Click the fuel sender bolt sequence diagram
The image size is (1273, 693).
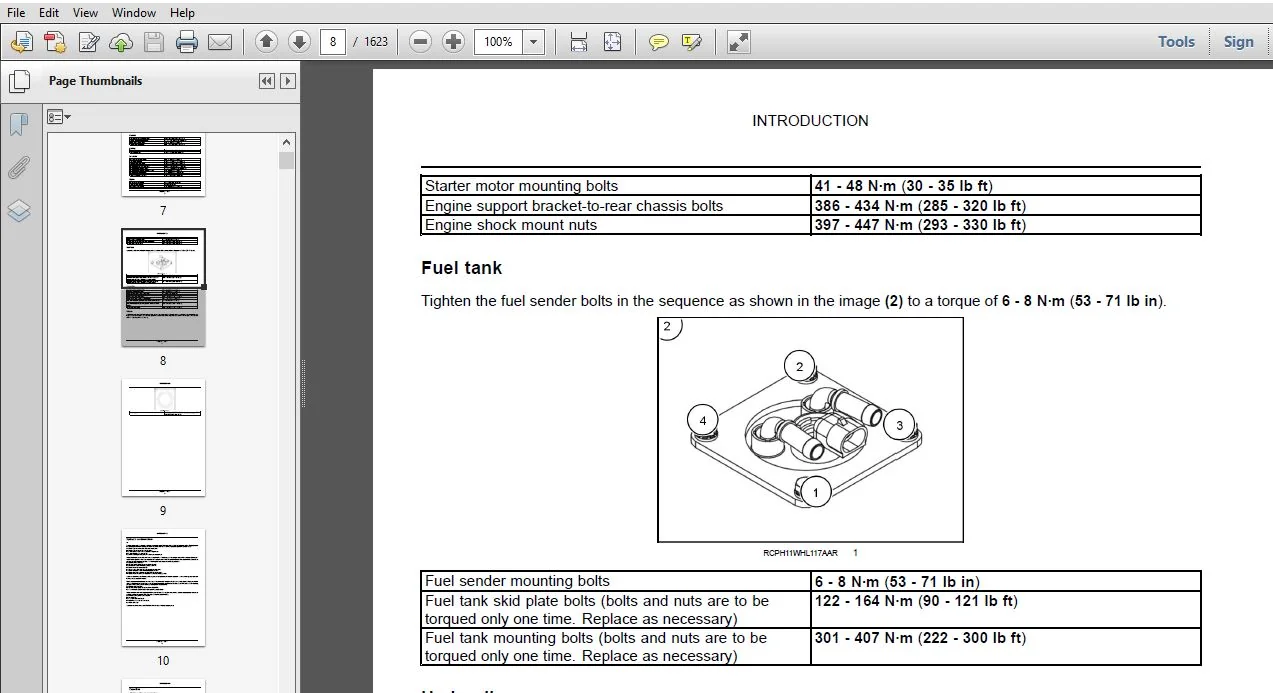tap(810, 430)
